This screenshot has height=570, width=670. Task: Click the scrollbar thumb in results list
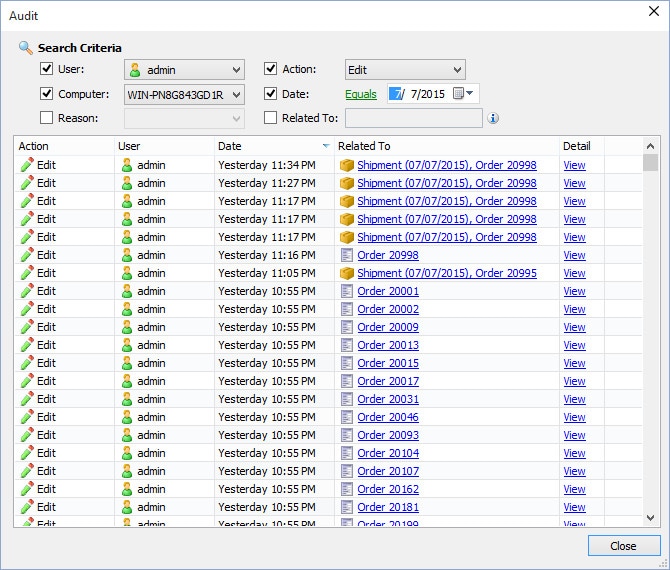tap(650, 163)
